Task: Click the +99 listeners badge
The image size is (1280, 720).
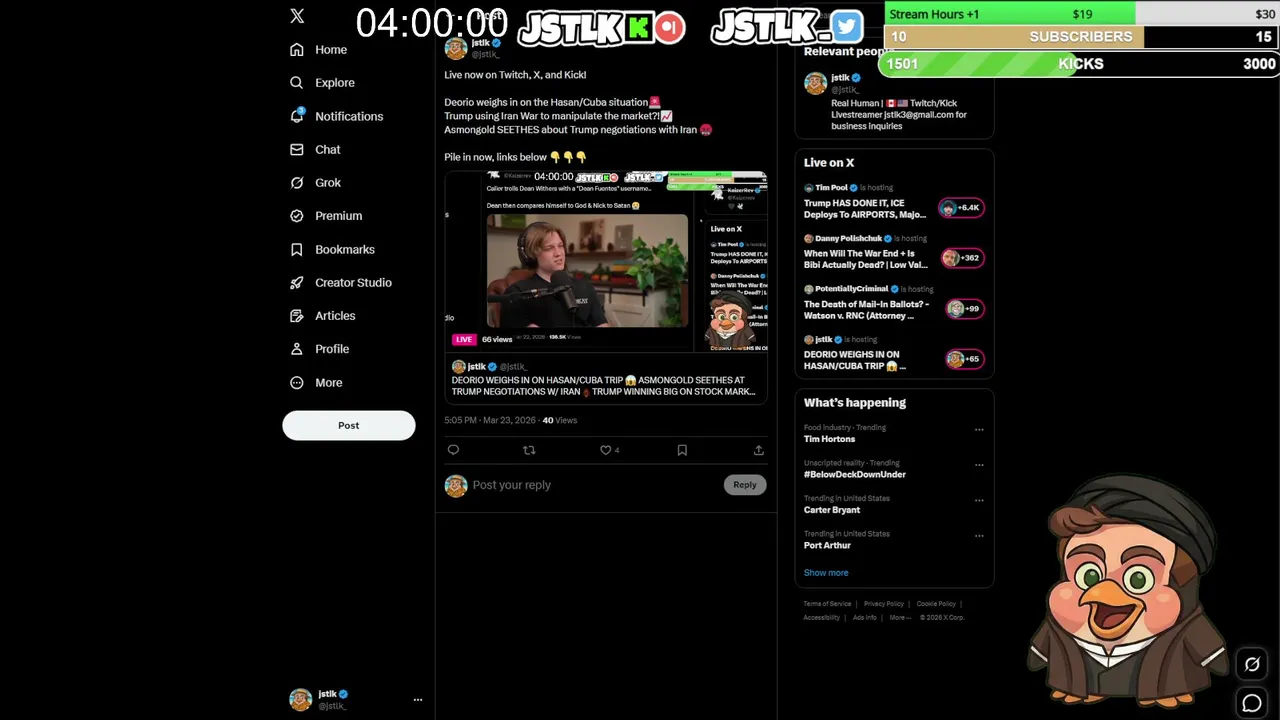Action: pyautogui.click(x=964, y=309)
